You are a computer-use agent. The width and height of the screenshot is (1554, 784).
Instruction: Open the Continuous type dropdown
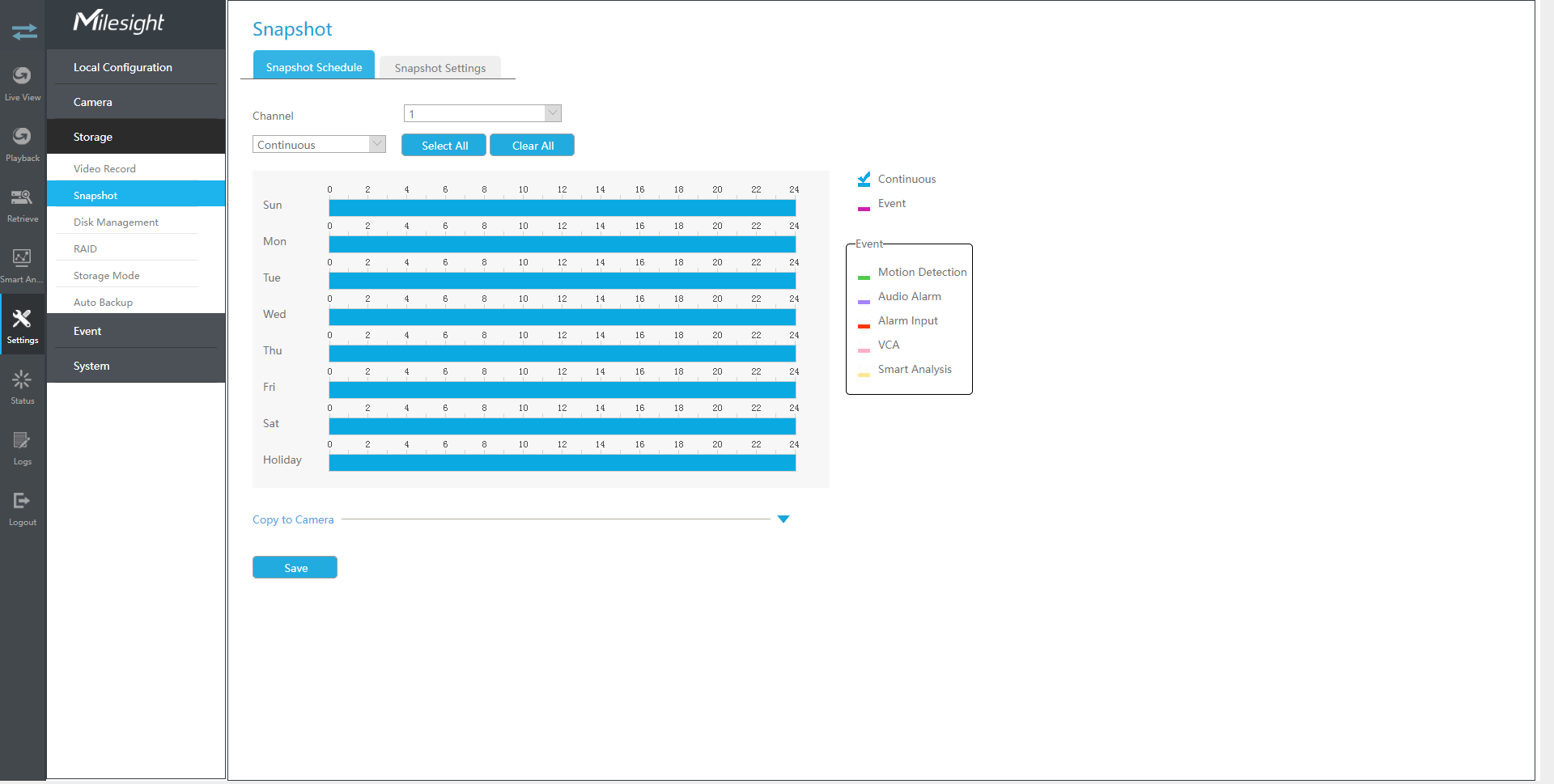(319, 145)
